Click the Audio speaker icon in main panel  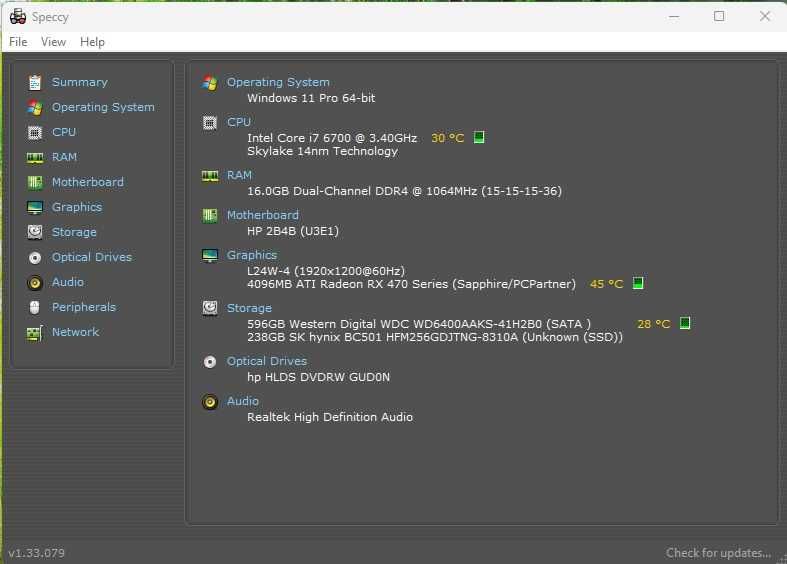coord(210,402)
